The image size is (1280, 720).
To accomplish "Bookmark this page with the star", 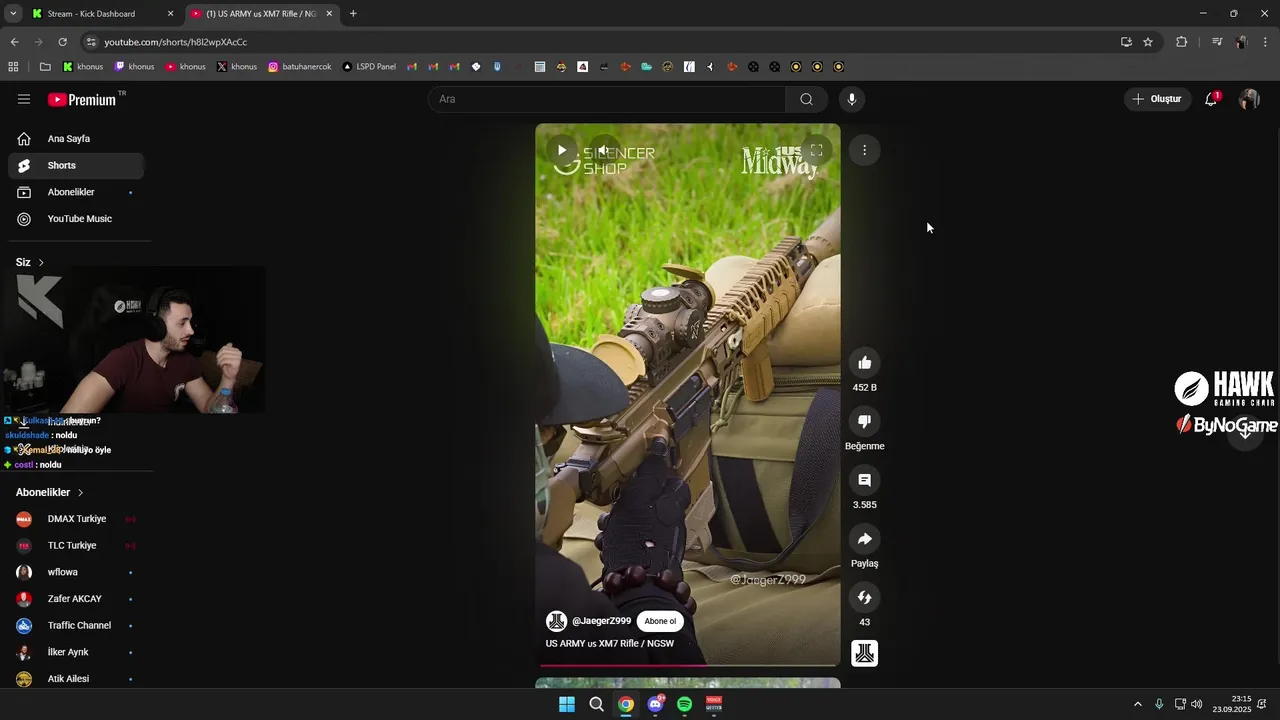I will point(1148,42).
